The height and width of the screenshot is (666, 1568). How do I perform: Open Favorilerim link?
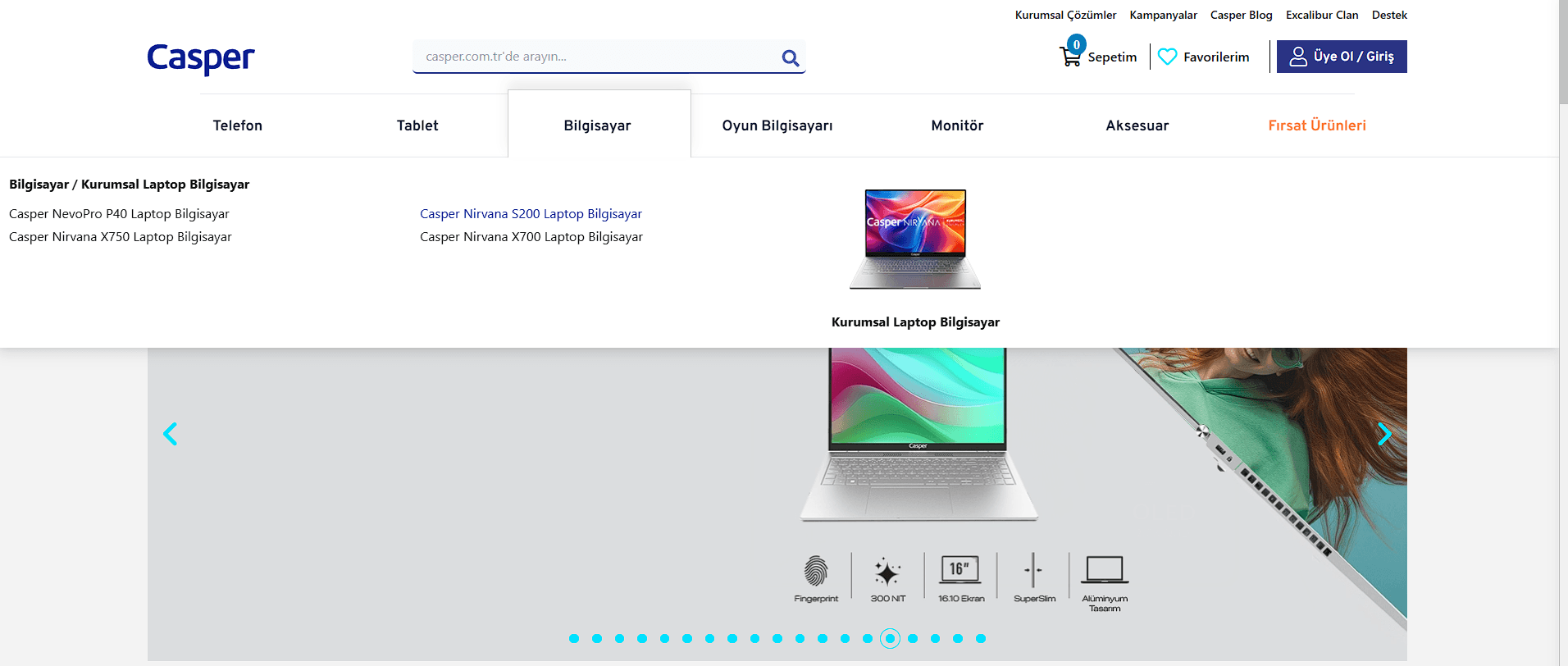[x=1216, y=57]
